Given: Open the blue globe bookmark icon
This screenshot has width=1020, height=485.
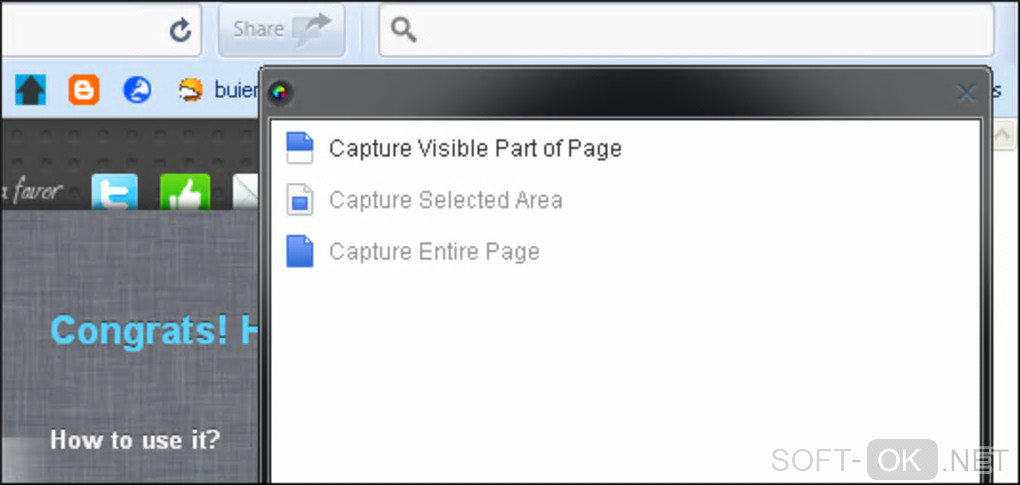Looking at the screenshot, I should pos(137,91).
